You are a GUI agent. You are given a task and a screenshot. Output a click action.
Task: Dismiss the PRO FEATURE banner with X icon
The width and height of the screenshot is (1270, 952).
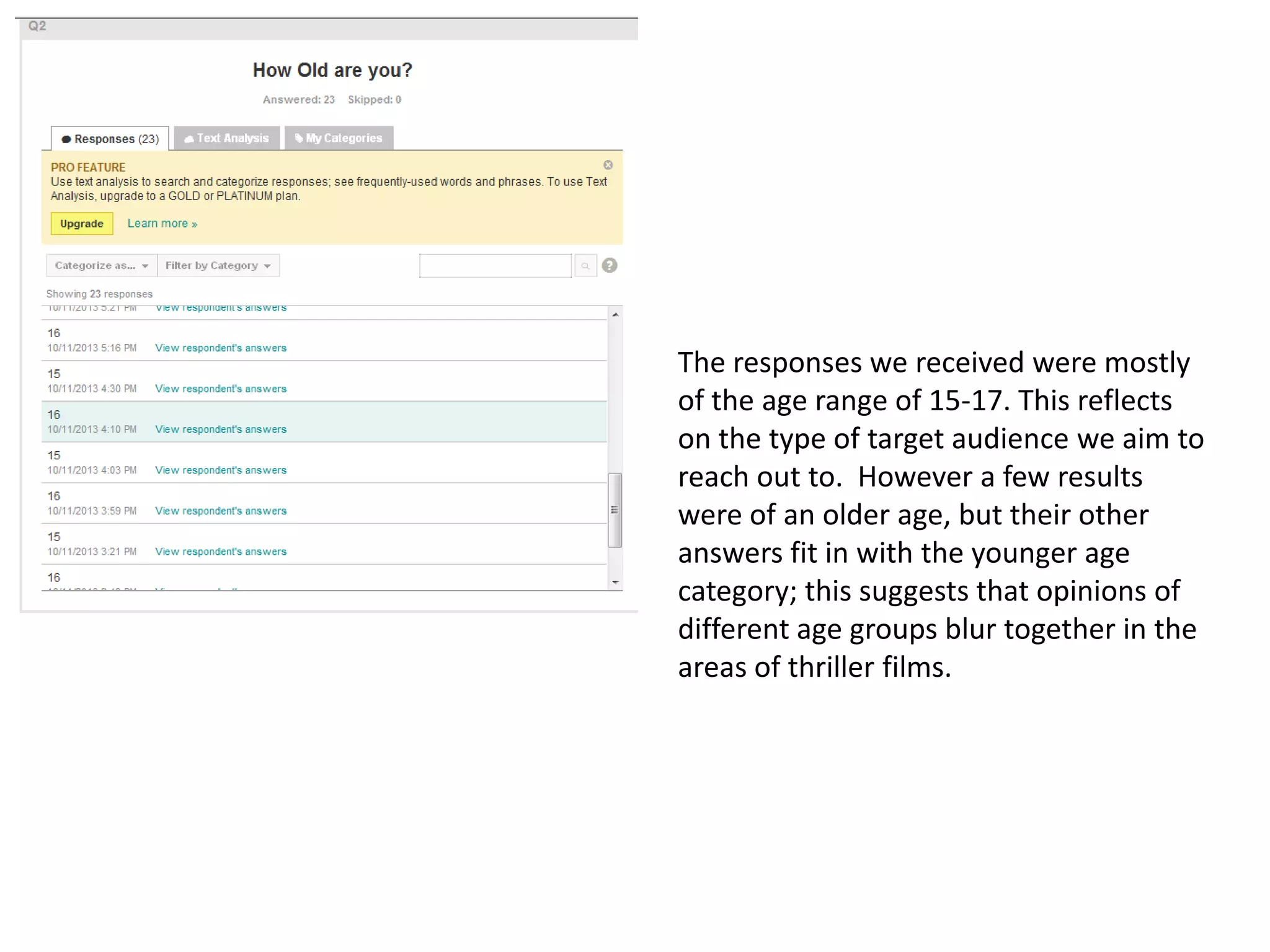pyautogui.click(x=608, y=165)
